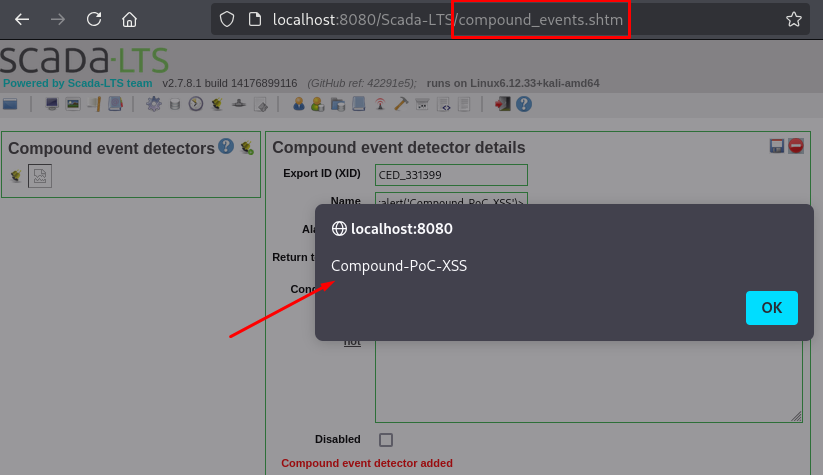This screenshot has width=823, height=475.
Task: Add a new compound event detector
Action: click(247, 148)
